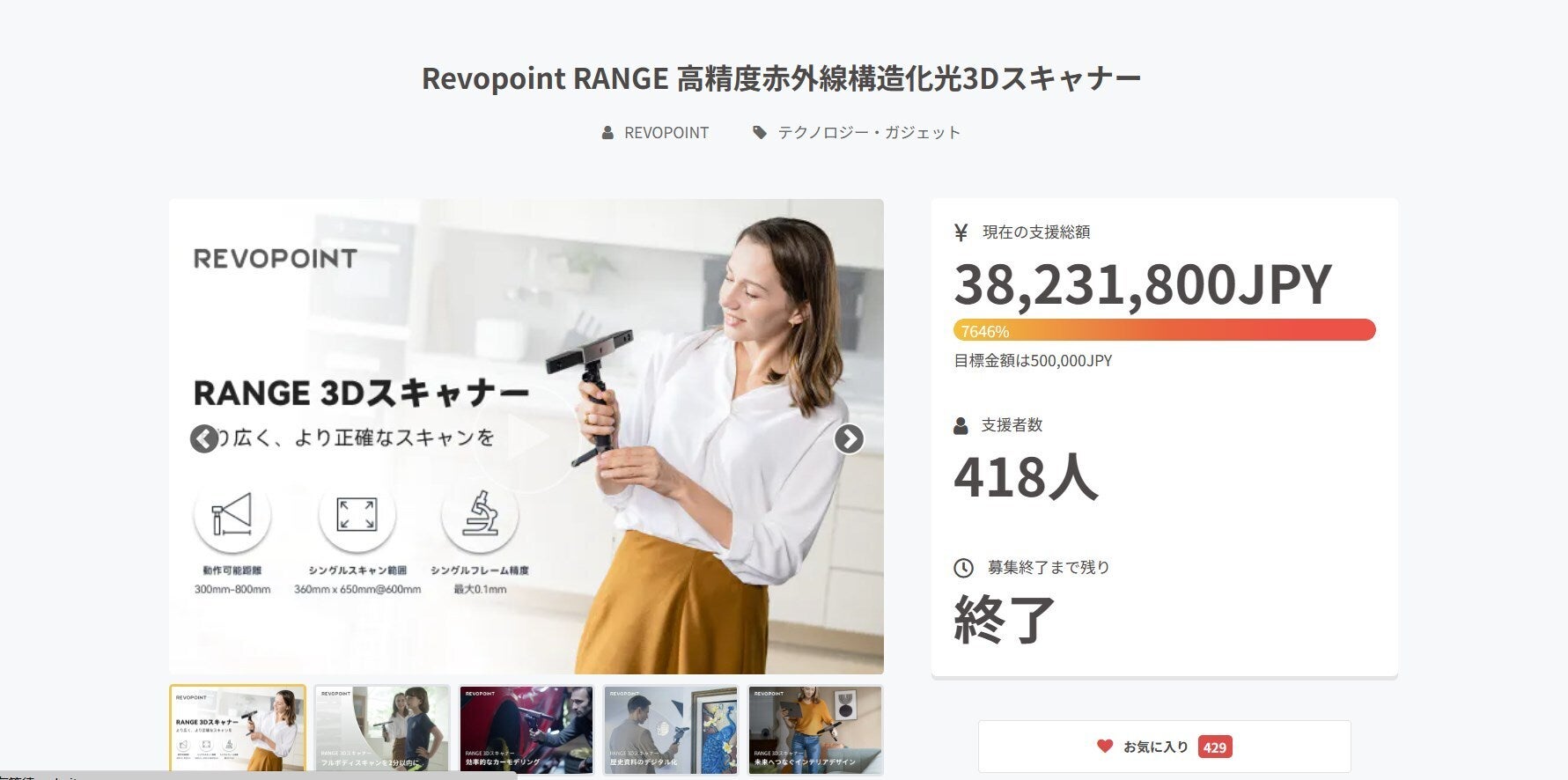Click the microscope icon above シングルフレーム精度
Viewport: 1568px width, 780px height.
click(x=480, y=514)
